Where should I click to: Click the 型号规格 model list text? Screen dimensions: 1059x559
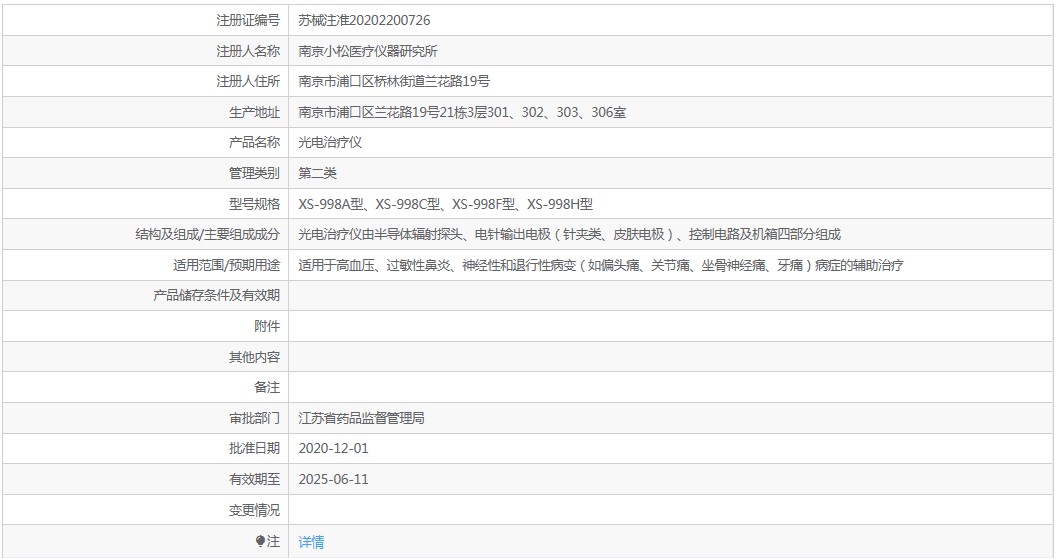446,204
